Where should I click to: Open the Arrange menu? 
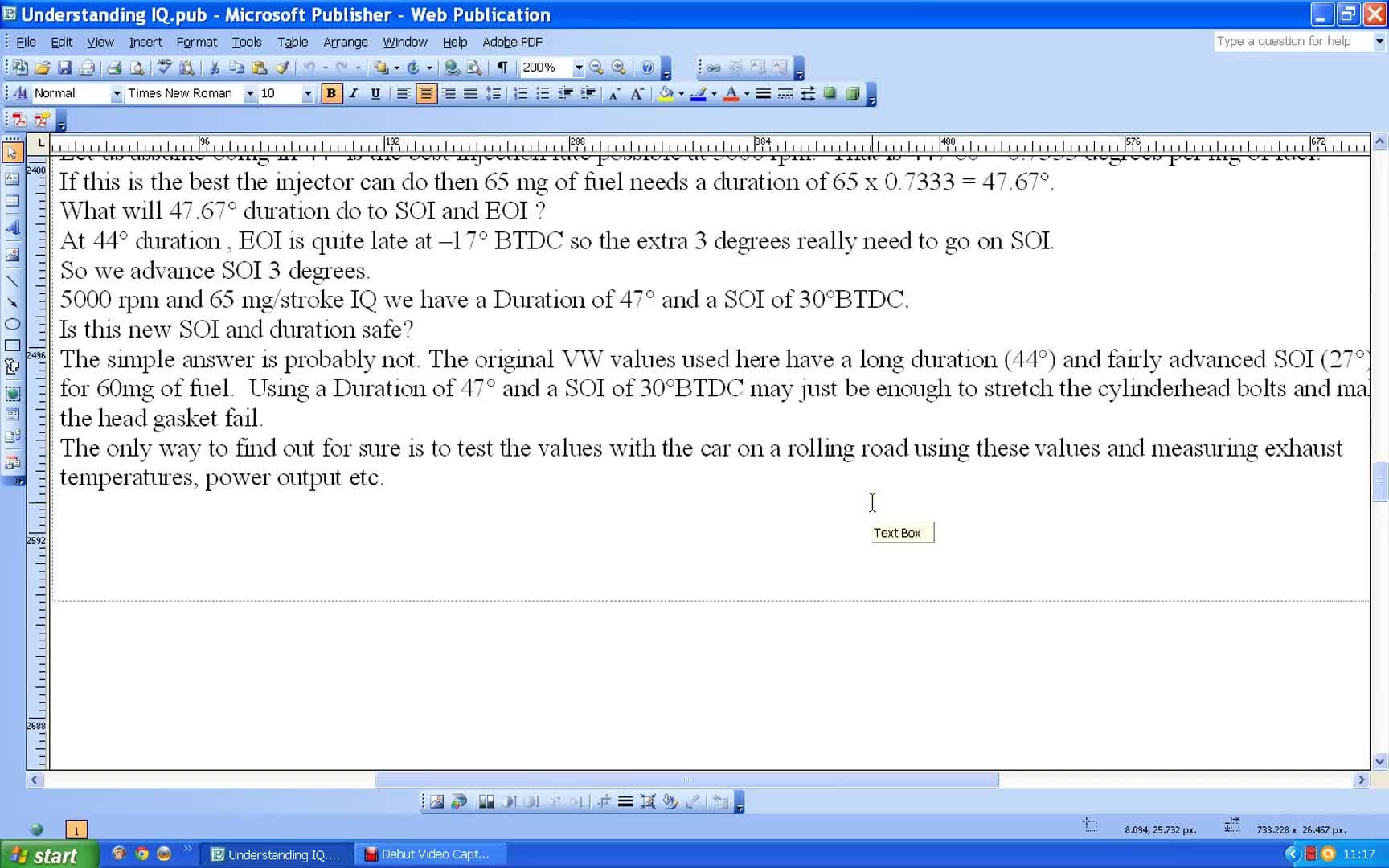345,42
